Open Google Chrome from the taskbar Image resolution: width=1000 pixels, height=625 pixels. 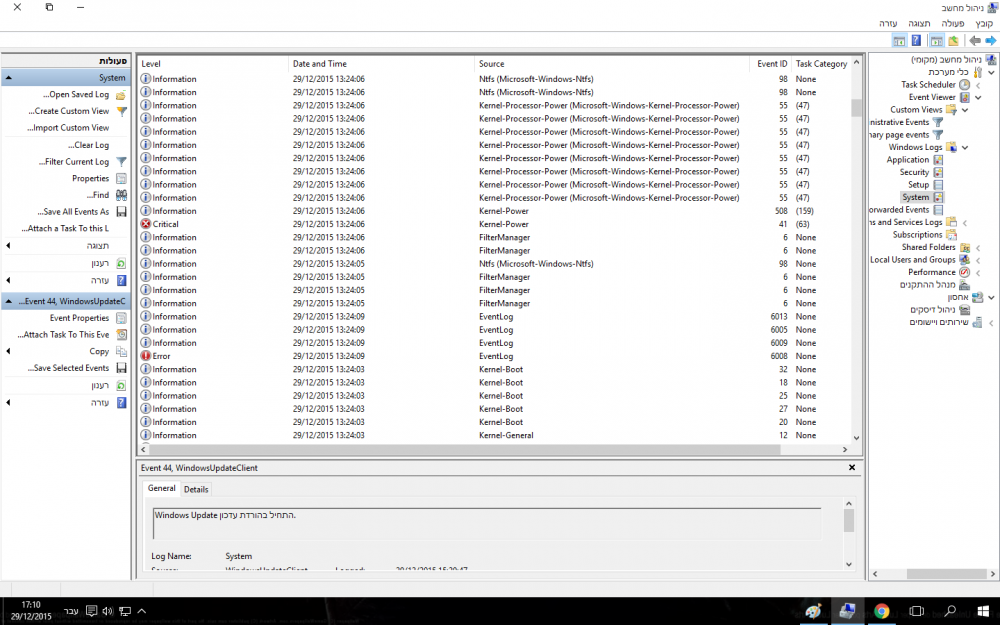(882, 612)
